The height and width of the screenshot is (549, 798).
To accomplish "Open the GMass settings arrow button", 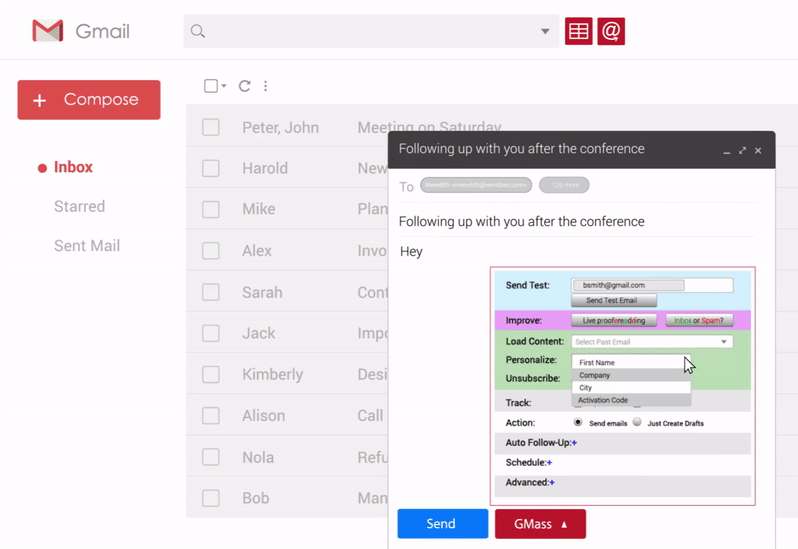I will pyautogui.click(x=540, y=524).
